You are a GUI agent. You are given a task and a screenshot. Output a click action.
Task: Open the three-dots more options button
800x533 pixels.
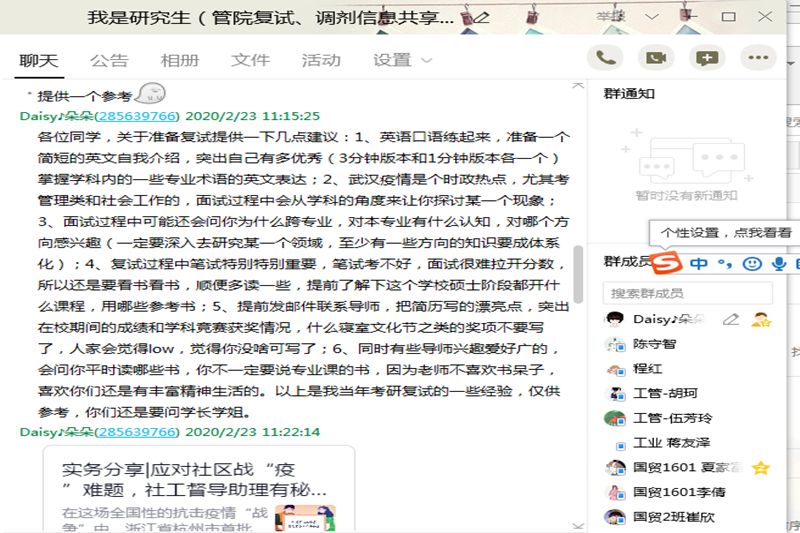coord(758,58)
